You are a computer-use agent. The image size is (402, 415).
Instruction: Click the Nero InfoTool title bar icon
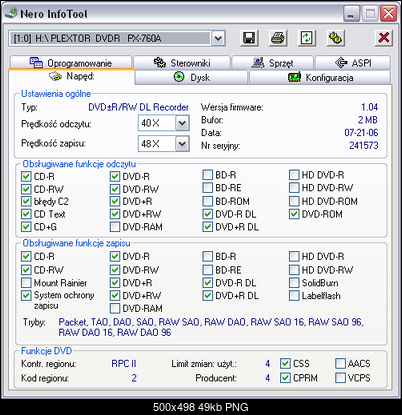click(x=11, y=13)
